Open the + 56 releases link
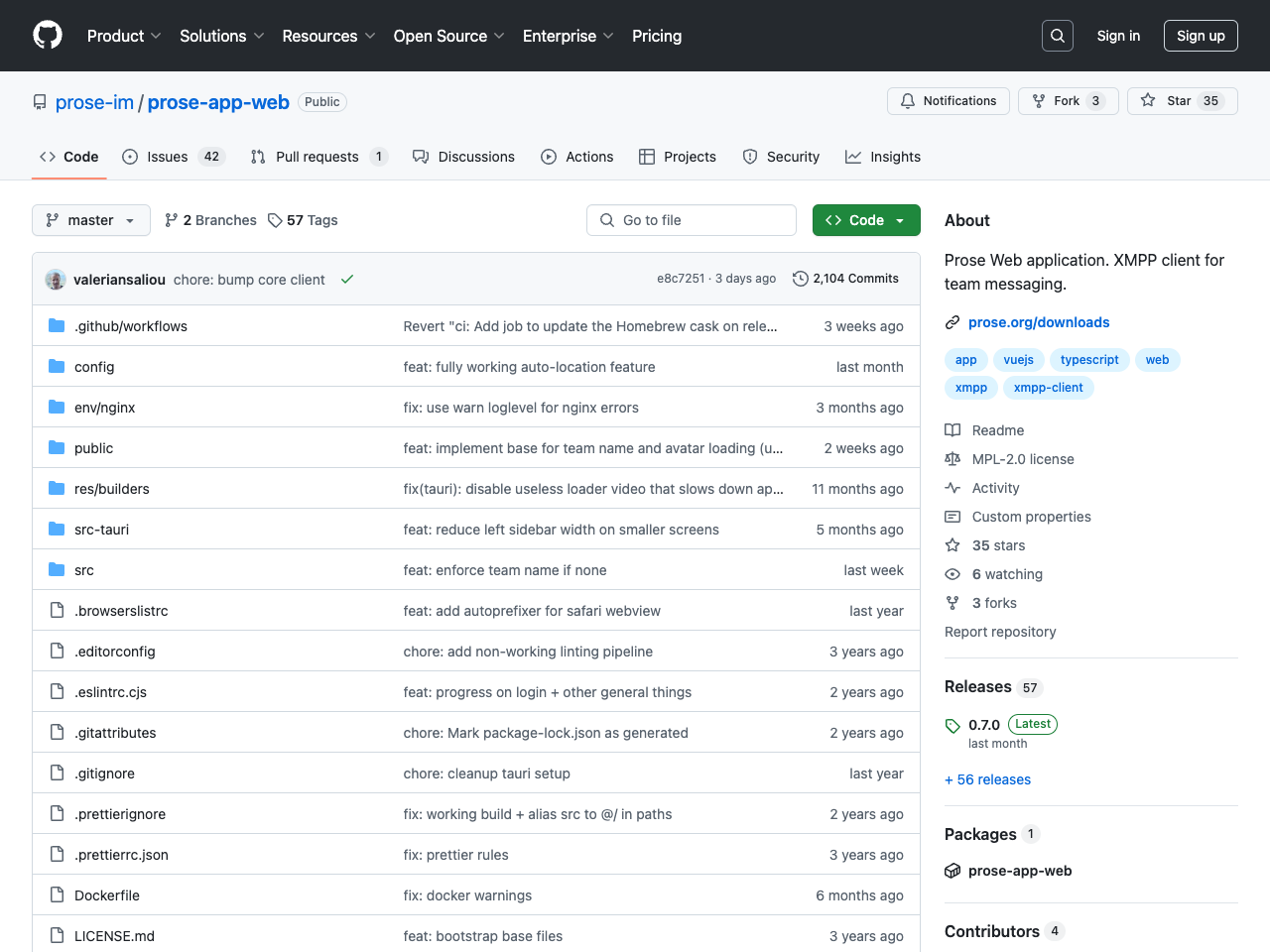The width and height of the screenshot is (1270, 952). (x=987, y=779)
